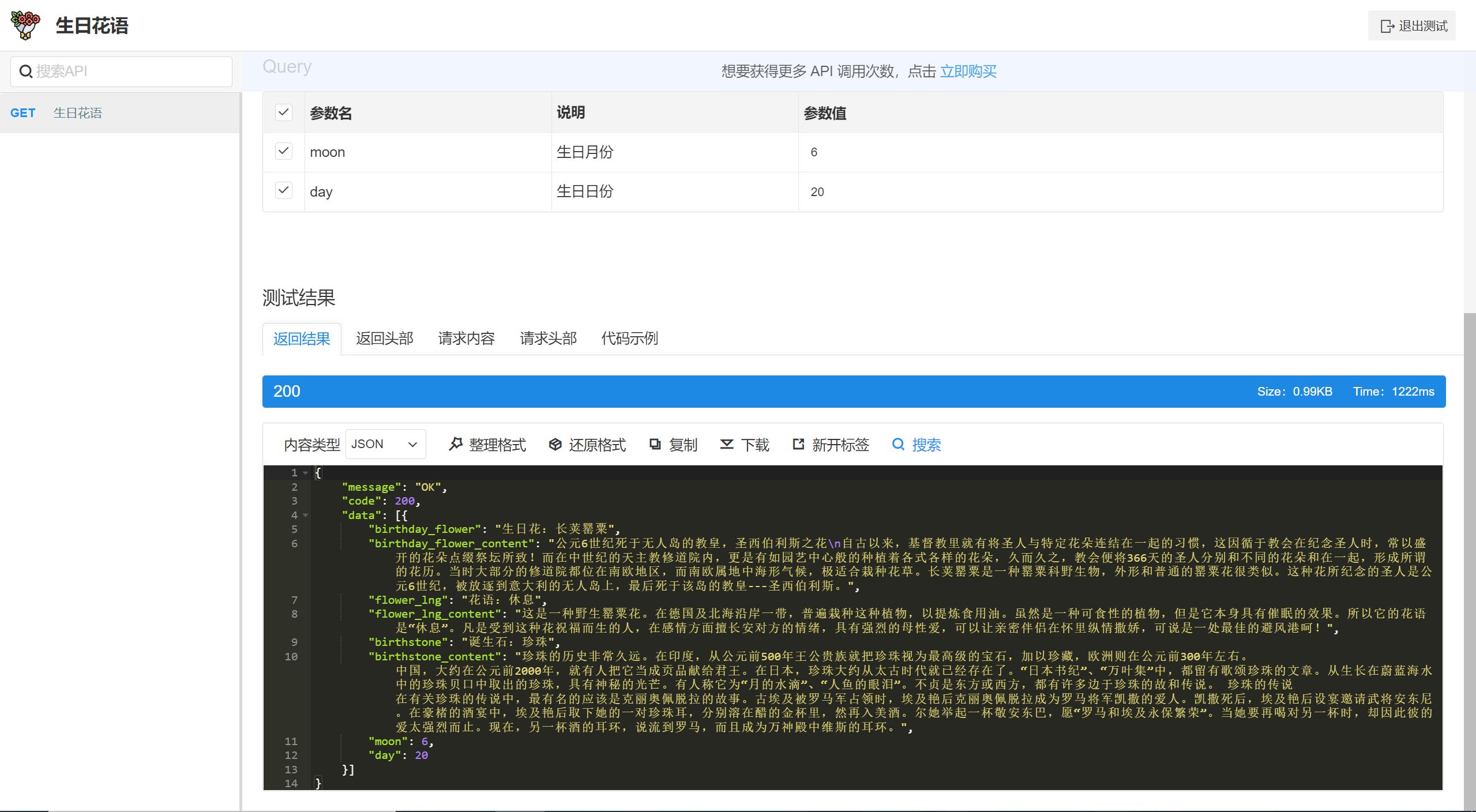Copy the JSON response using 复制 icon
Viewport: 1476px width, 812px height.
[x=655, y=445]
